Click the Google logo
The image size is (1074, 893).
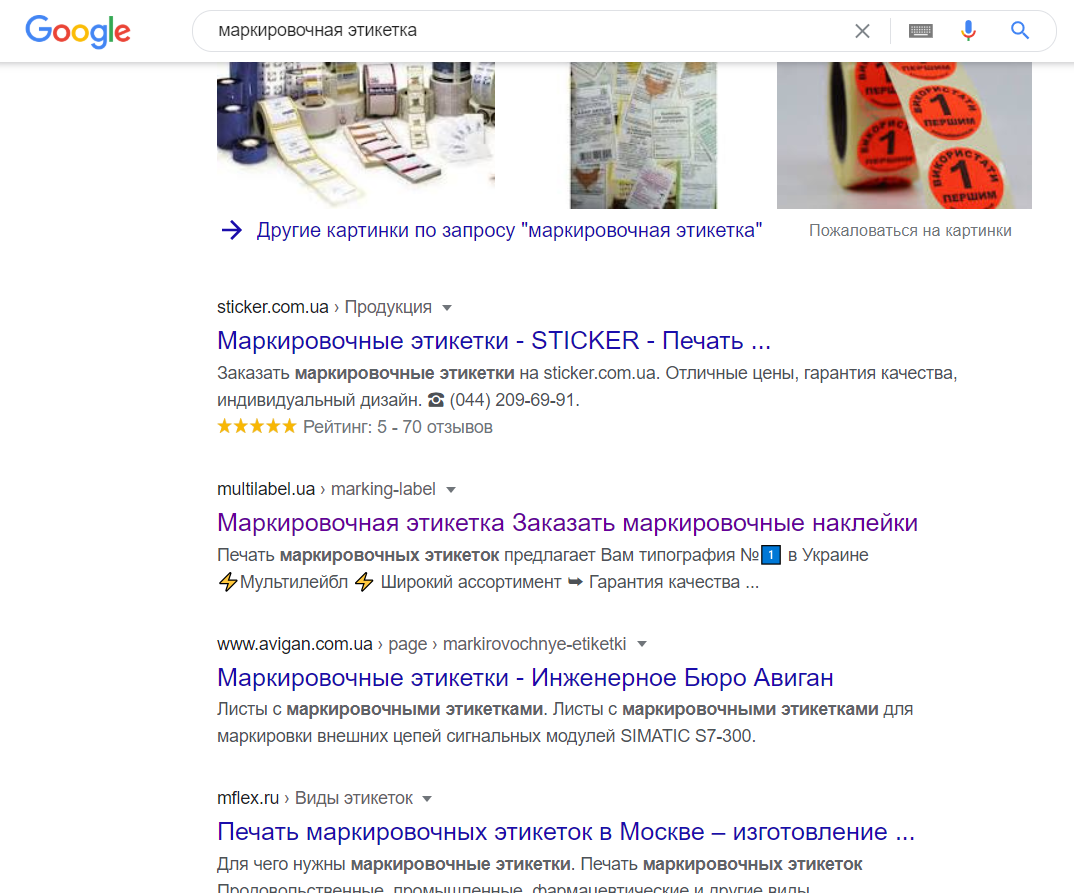click(78, 32)
